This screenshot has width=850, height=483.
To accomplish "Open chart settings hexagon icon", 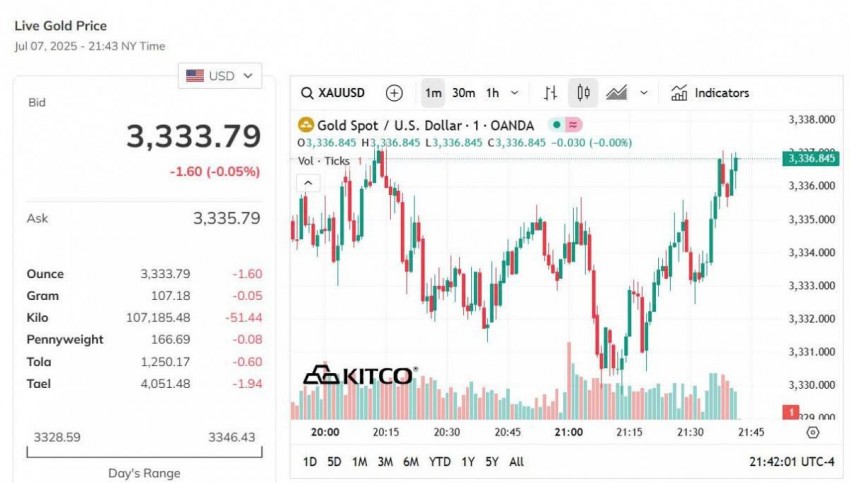I will (x=812, y=433).
